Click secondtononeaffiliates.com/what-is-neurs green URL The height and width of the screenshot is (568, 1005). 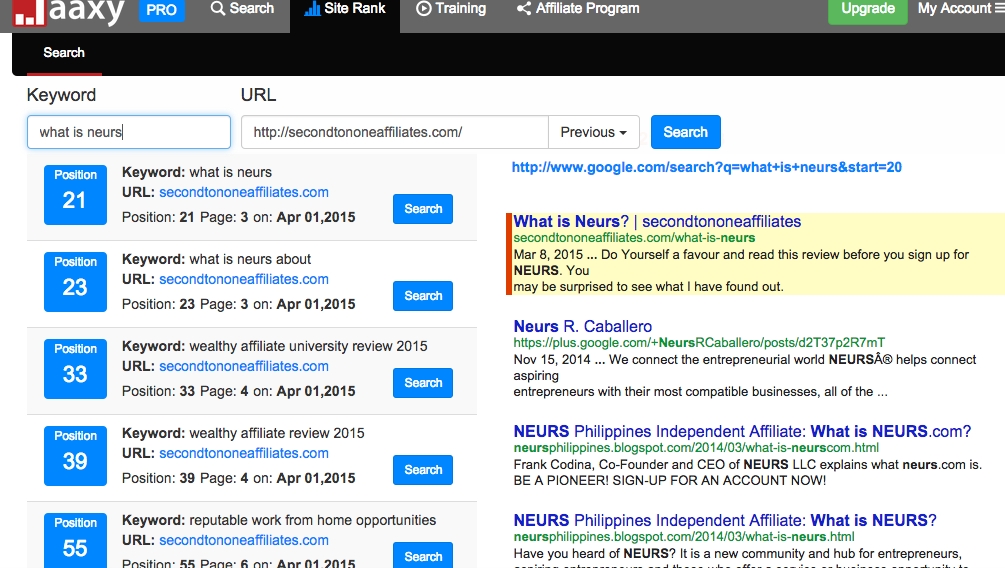click(634, 238)
